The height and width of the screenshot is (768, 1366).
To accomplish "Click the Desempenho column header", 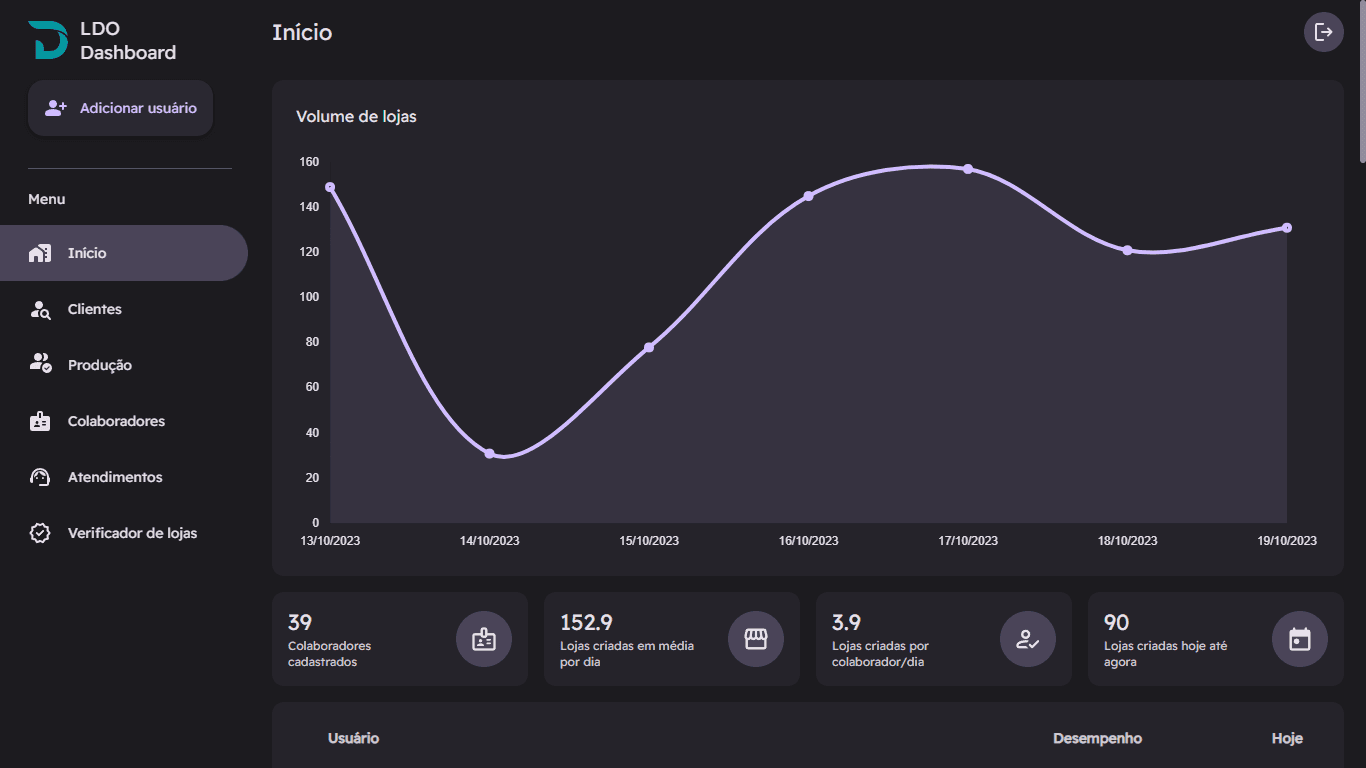I will click(x=1097, y=738).
